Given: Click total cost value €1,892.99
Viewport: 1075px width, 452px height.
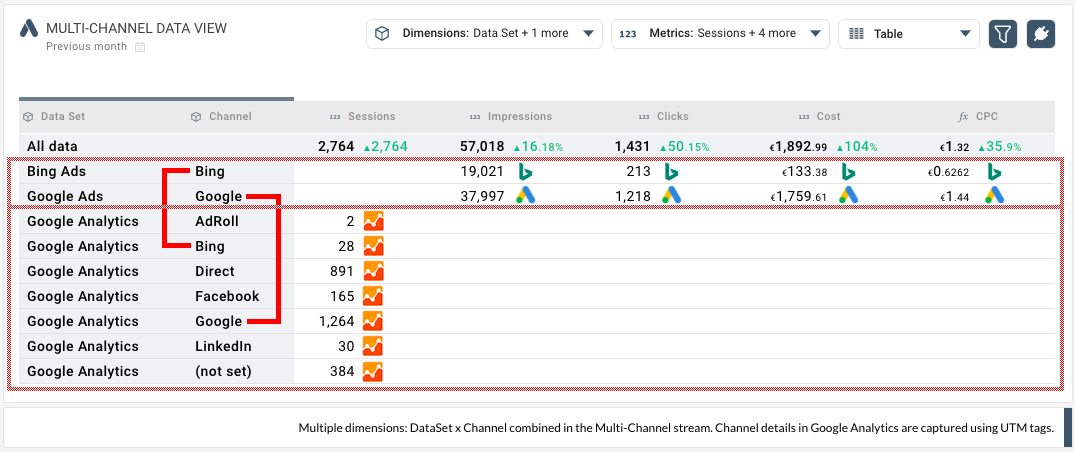Looking at the screenshot, I should pos(799,146).
